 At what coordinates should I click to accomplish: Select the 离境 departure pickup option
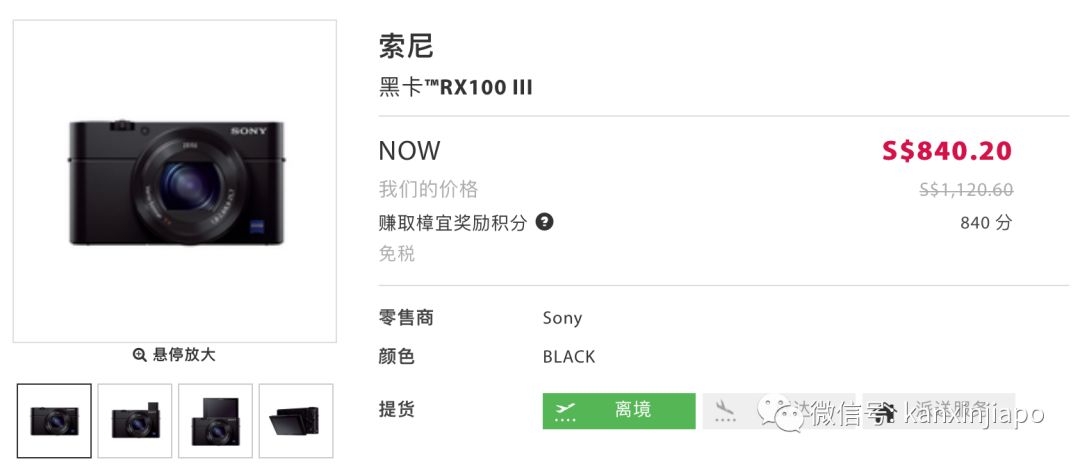tap(619, 410)
